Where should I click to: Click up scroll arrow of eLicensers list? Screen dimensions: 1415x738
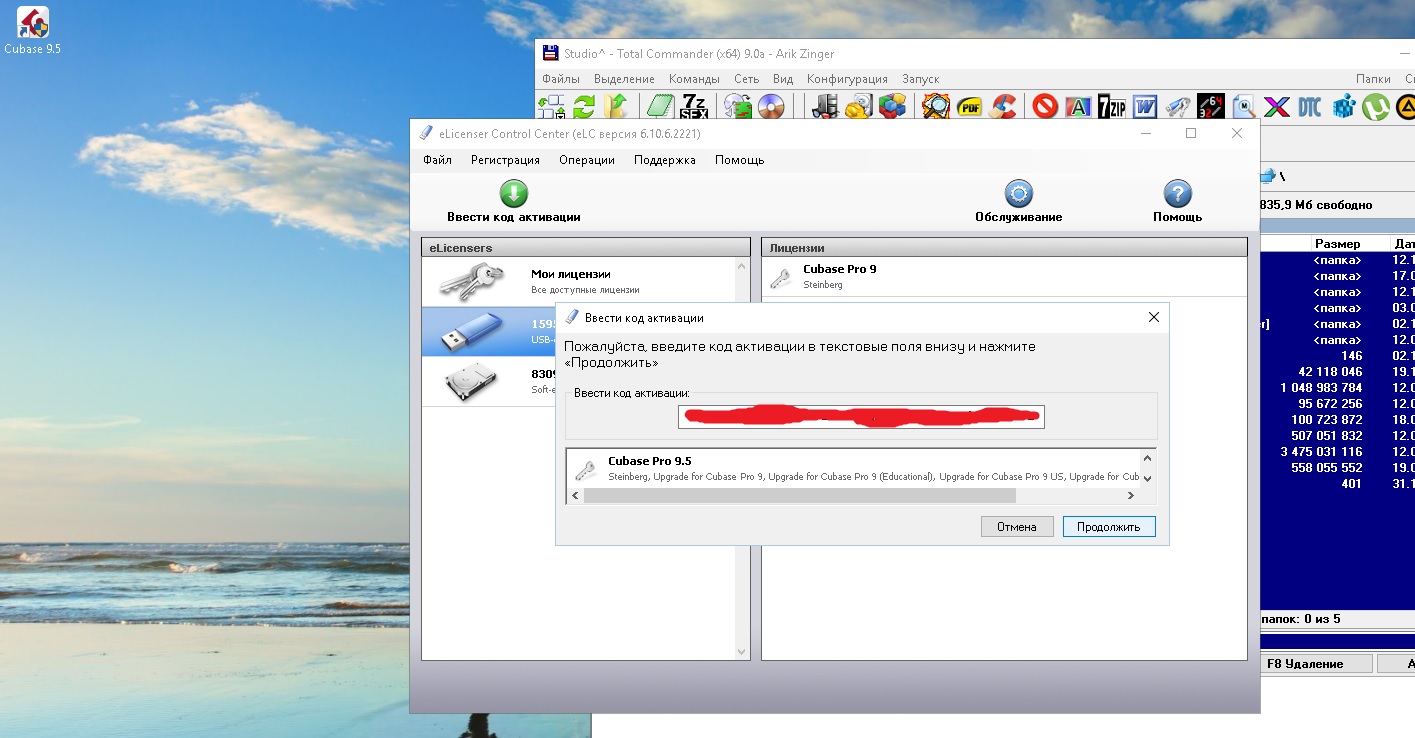(x=742, y=267)
